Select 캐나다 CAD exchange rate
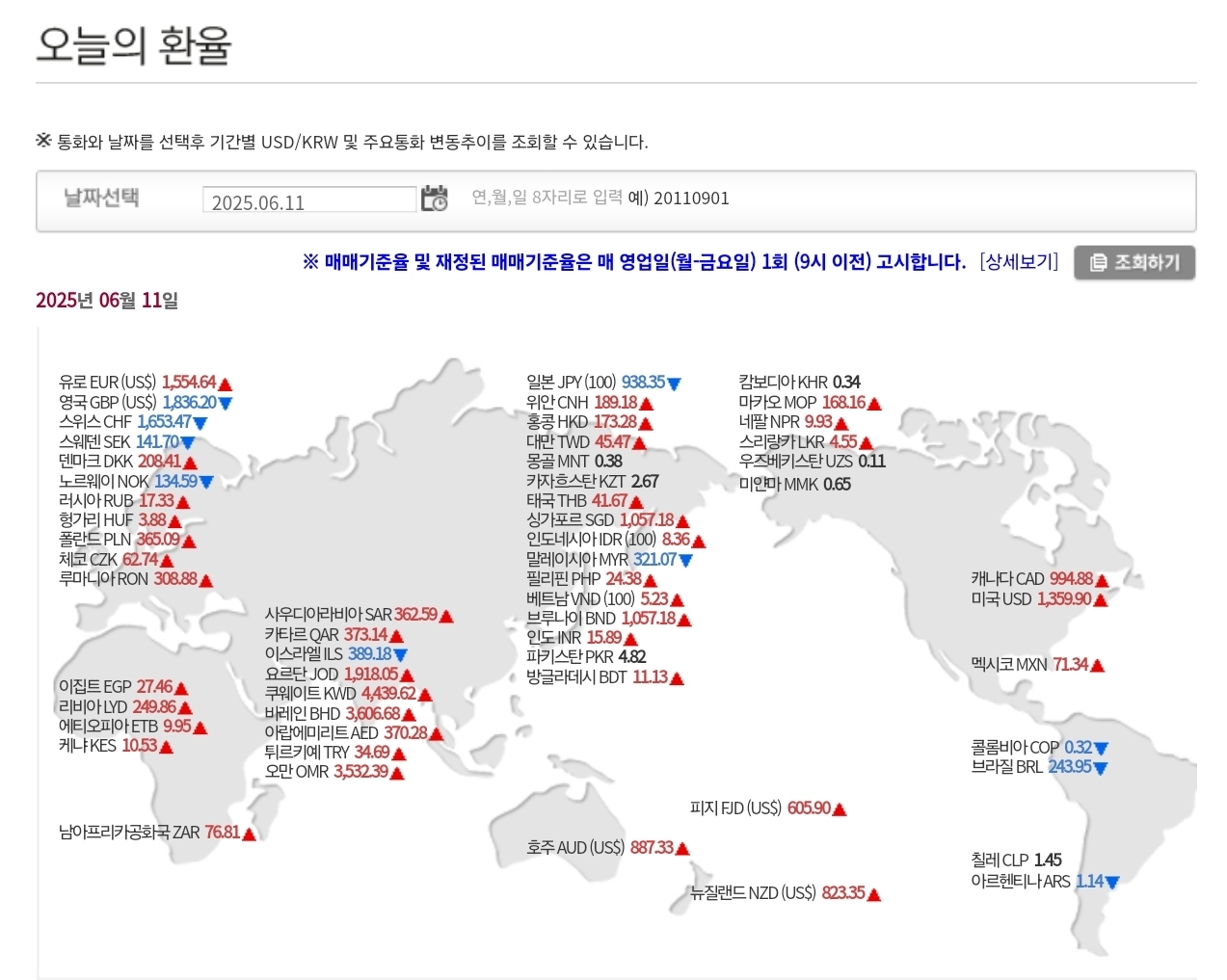Viewport: 1227px width, 980px height. (x=1040, y=579)
